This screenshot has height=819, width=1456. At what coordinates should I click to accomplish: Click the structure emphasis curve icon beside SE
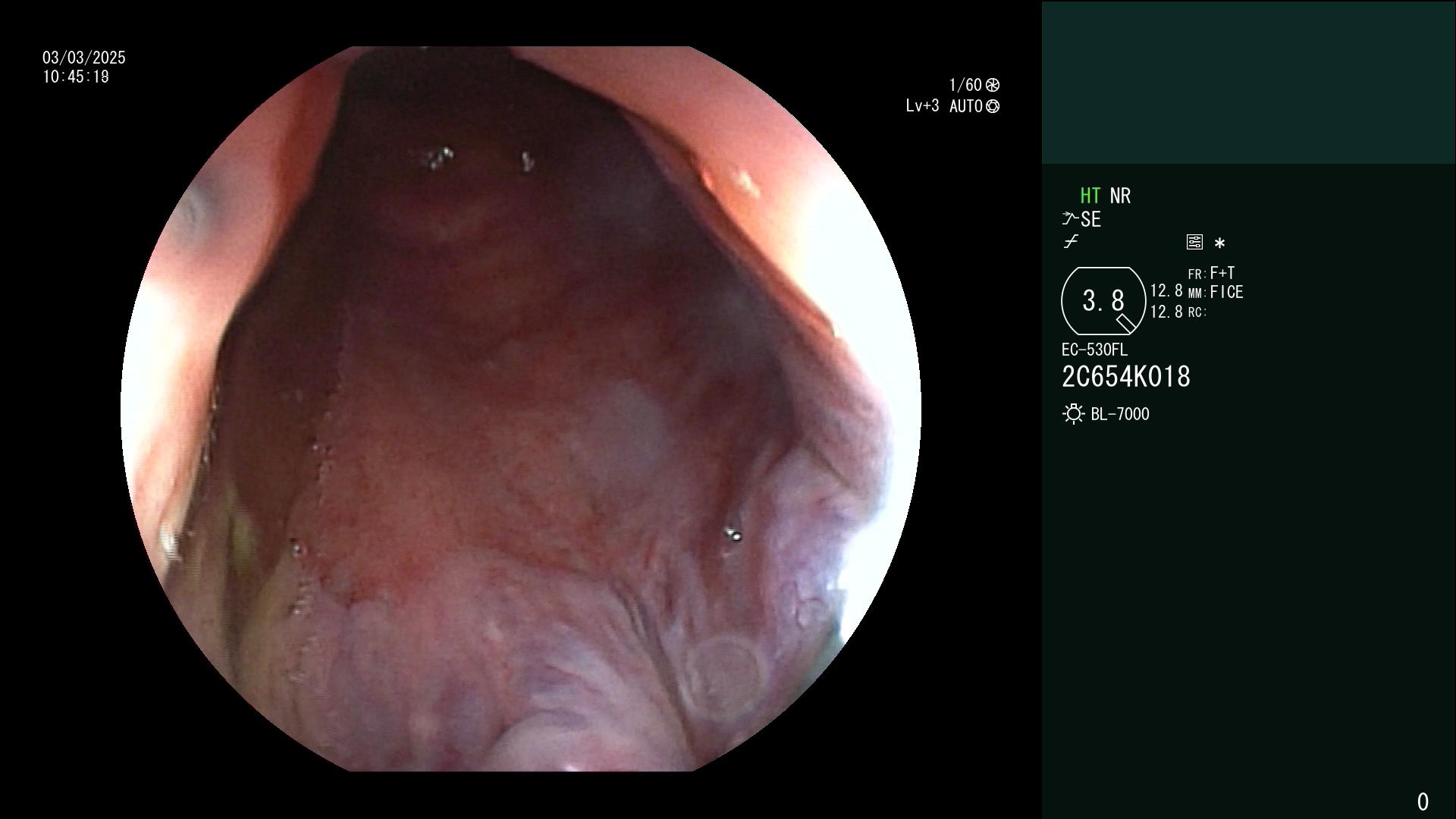point(1070,219)
